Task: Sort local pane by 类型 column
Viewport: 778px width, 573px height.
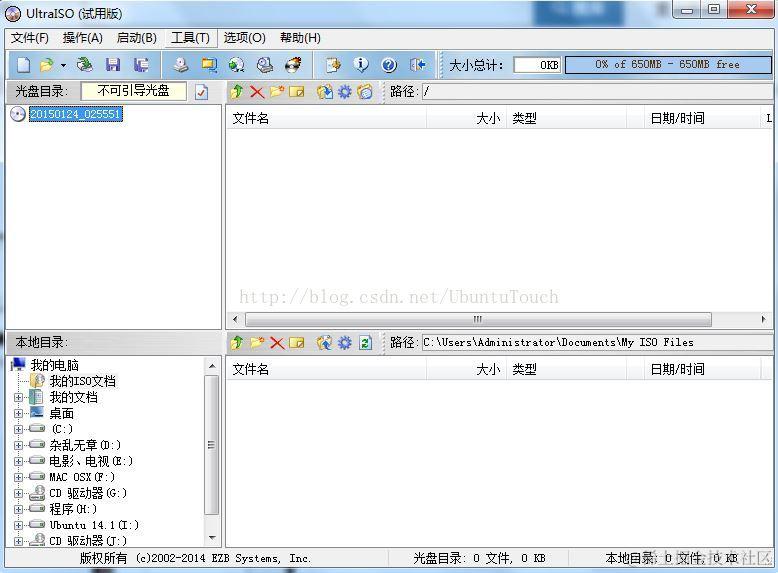Action: tap(566, 369)
